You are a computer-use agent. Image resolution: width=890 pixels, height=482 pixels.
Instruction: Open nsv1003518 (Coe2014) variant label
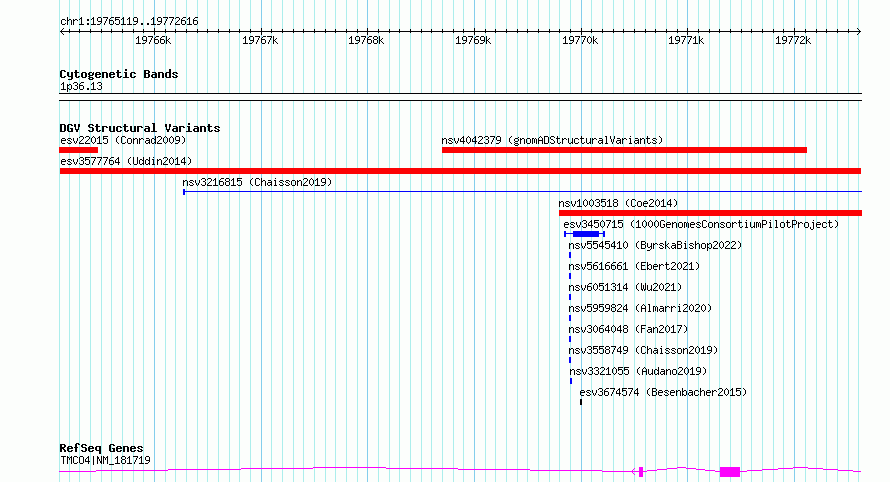(x=618, y=203)
